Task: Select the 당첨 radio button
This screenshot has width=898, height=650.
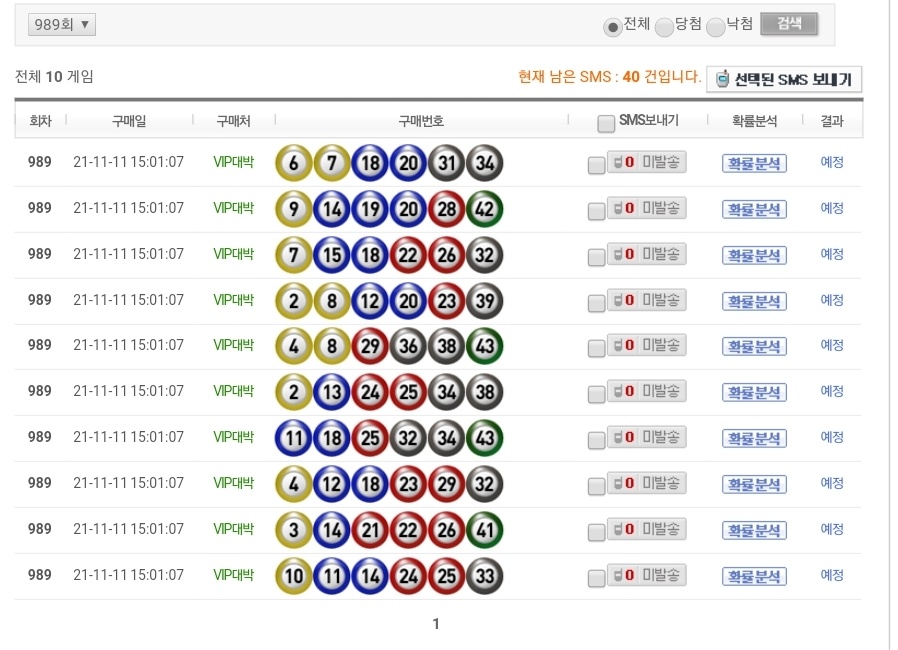Action: click(x=664, y=27)
